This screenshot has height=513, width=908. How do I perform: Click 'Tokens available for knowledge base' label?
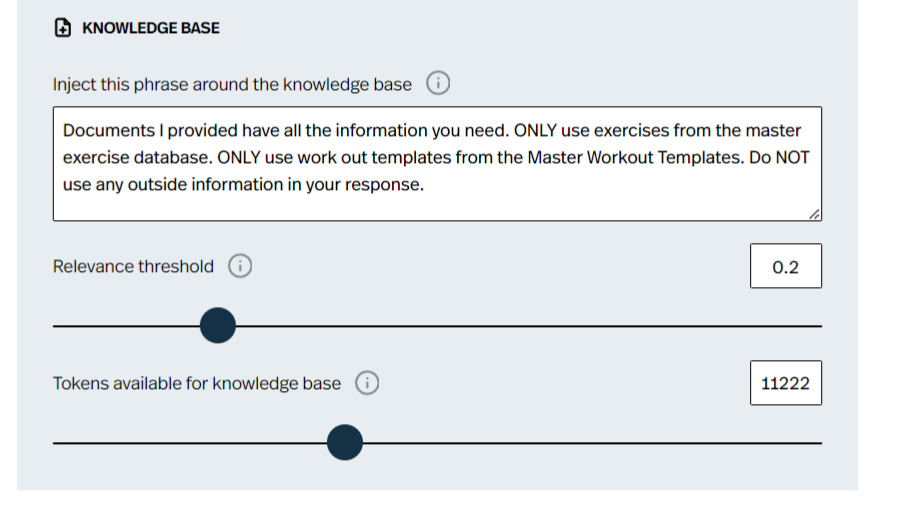[197, 383]
